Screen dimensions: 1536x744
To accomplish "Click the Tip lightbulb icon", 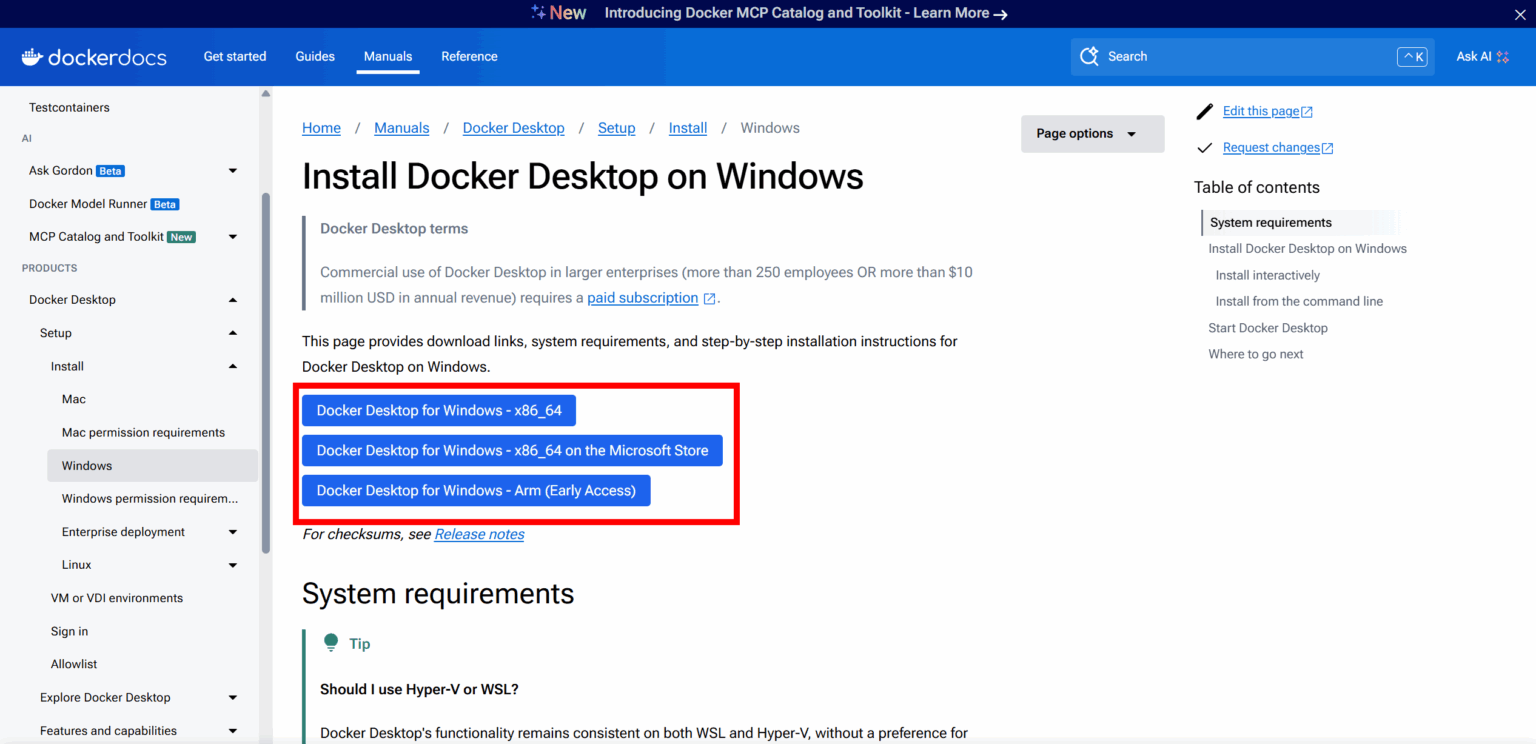I will [x=331, y=643].
